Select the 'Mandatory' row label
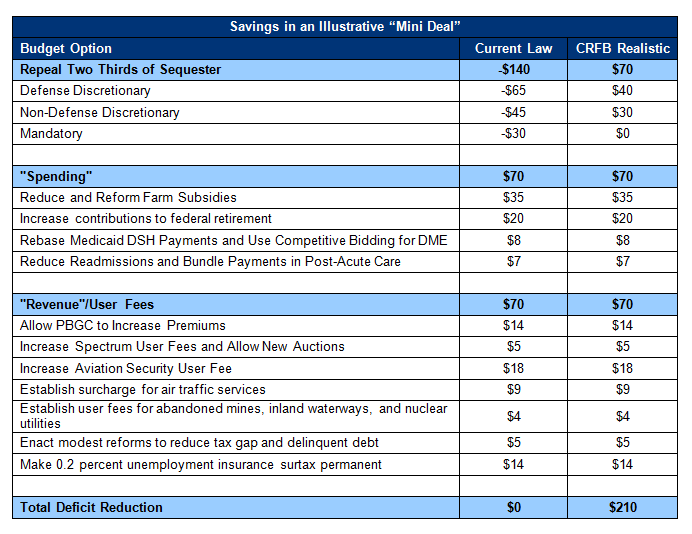 [51, 133]
